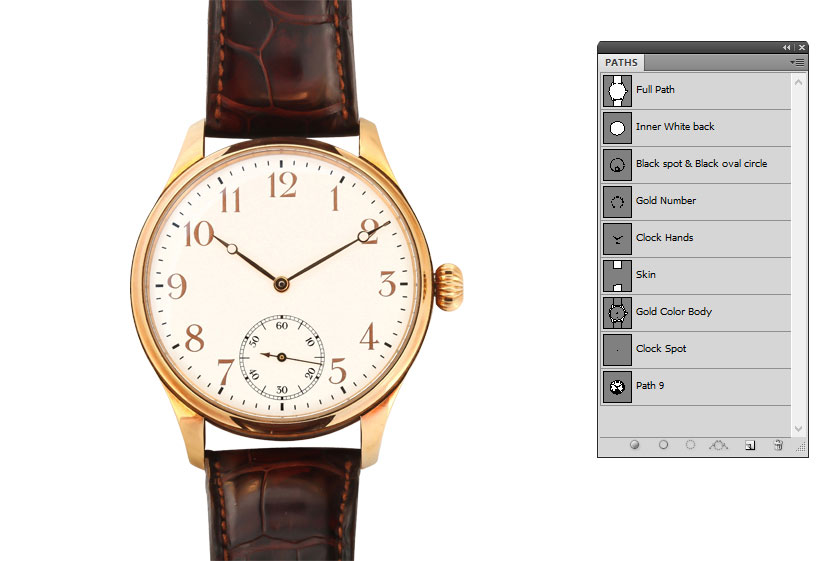Select the Full Path entry
The height and width of the screenshot is (561, 836).
tap(655, 90)
